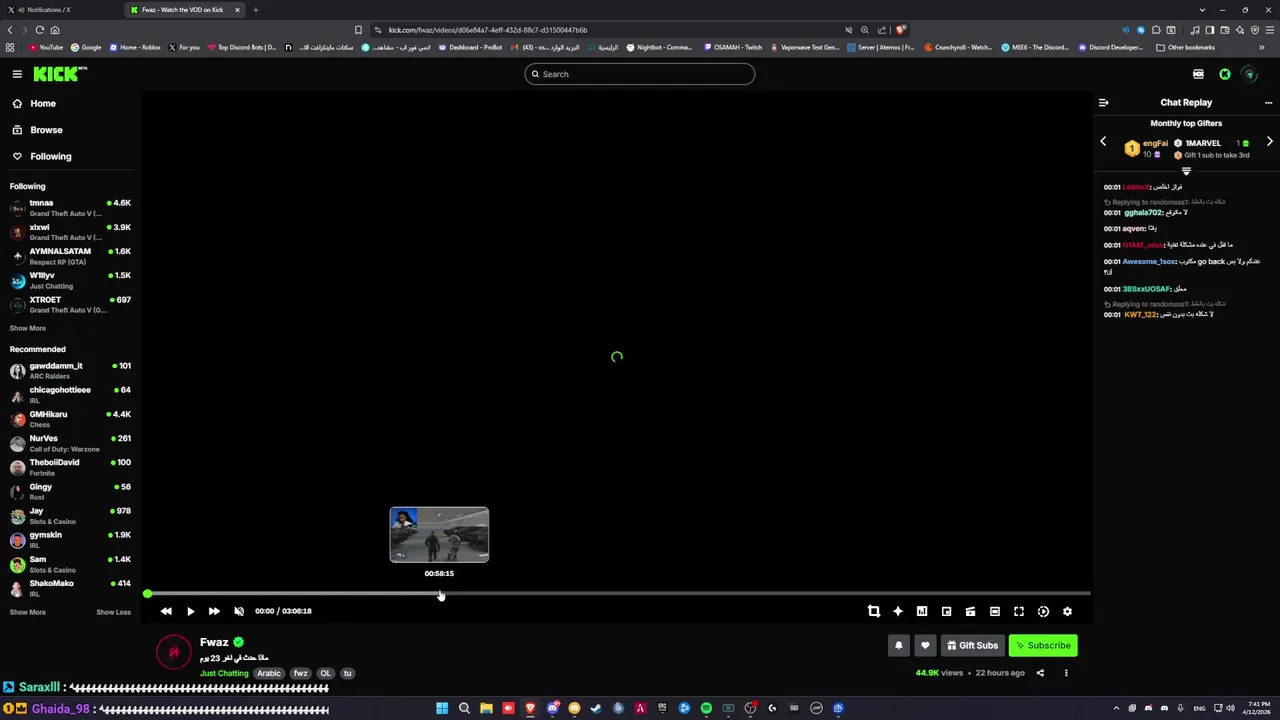1280x720 pixels.
Task: Rewind the video player
Action: (166, 611)
